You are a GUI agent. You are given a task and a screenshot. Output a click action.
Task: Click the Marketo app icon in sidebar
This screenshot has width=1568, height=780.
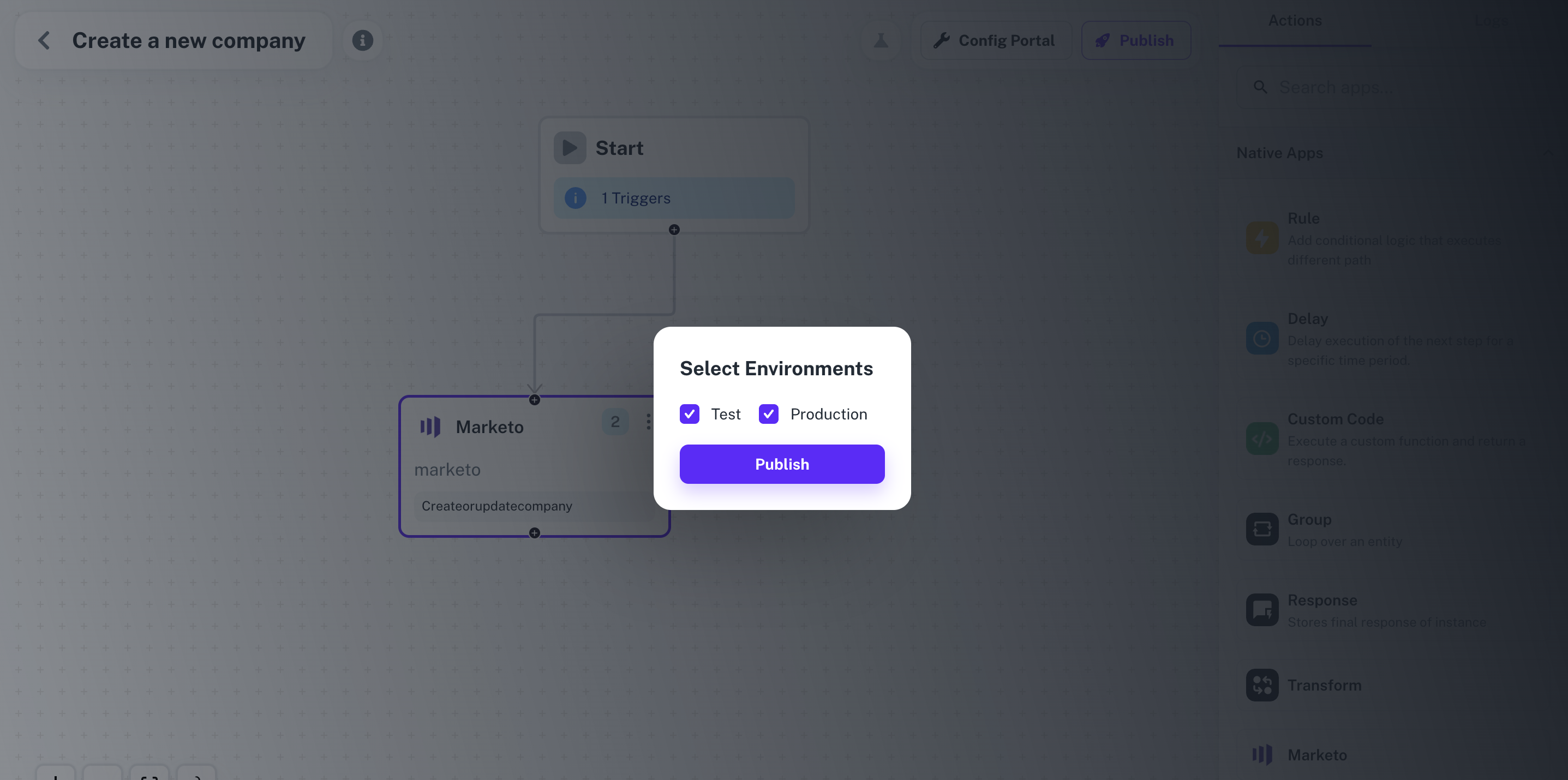coord(1262,754)
